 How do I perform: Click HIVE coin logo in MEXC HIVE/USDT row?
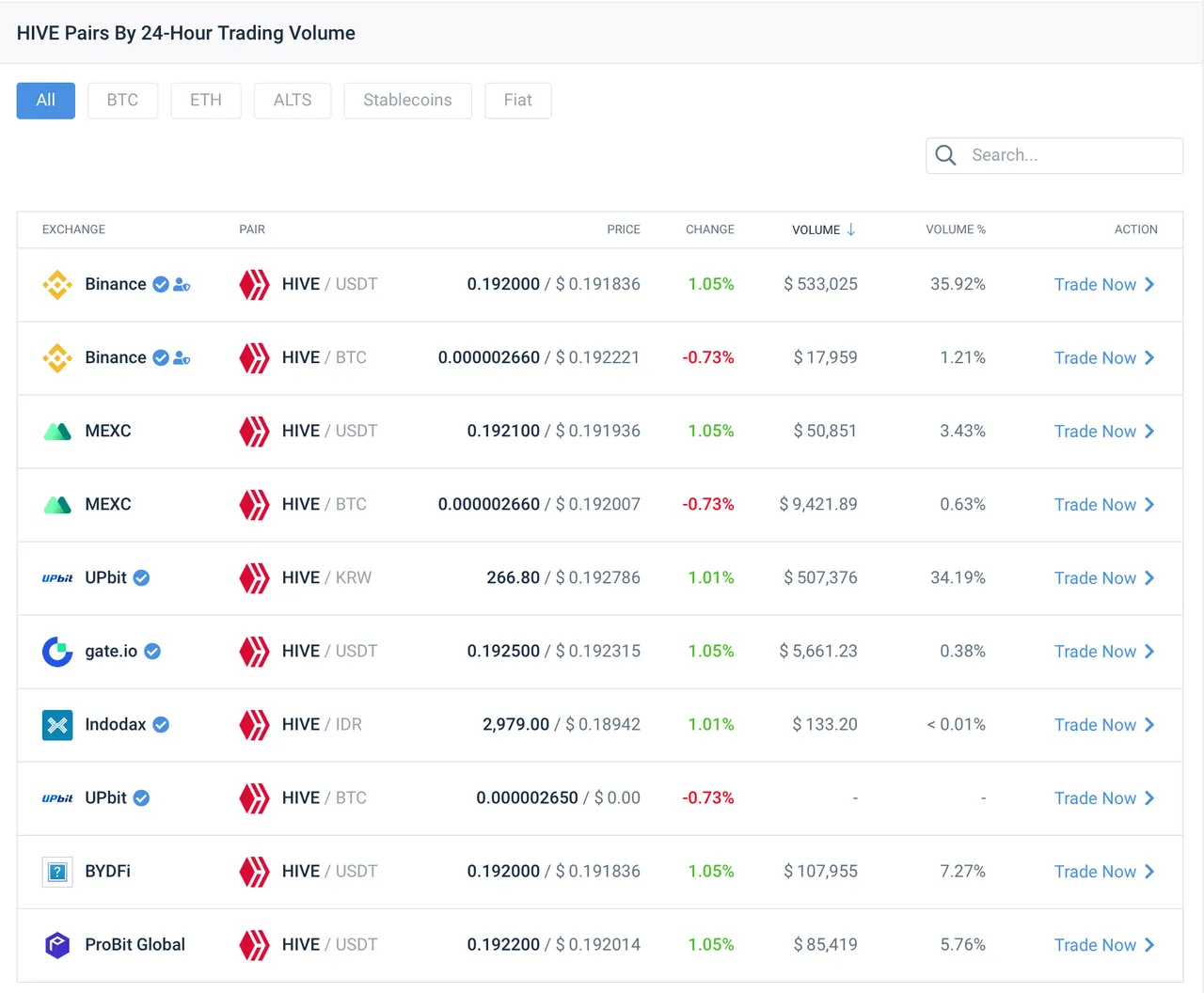pos(254,432)
